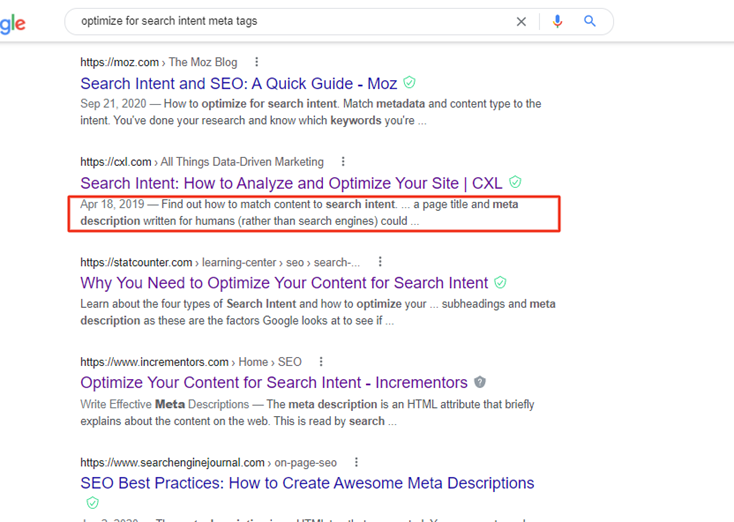Open three-dot menu for cxl.com result

344,162
